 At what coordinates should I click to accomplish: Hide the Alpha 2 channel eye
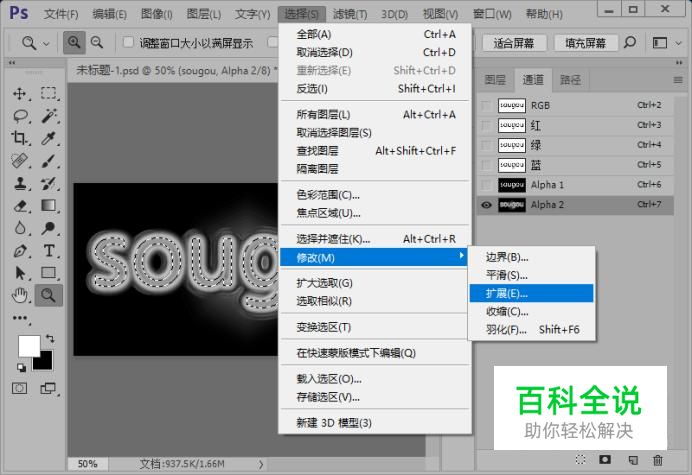(486, 205)
